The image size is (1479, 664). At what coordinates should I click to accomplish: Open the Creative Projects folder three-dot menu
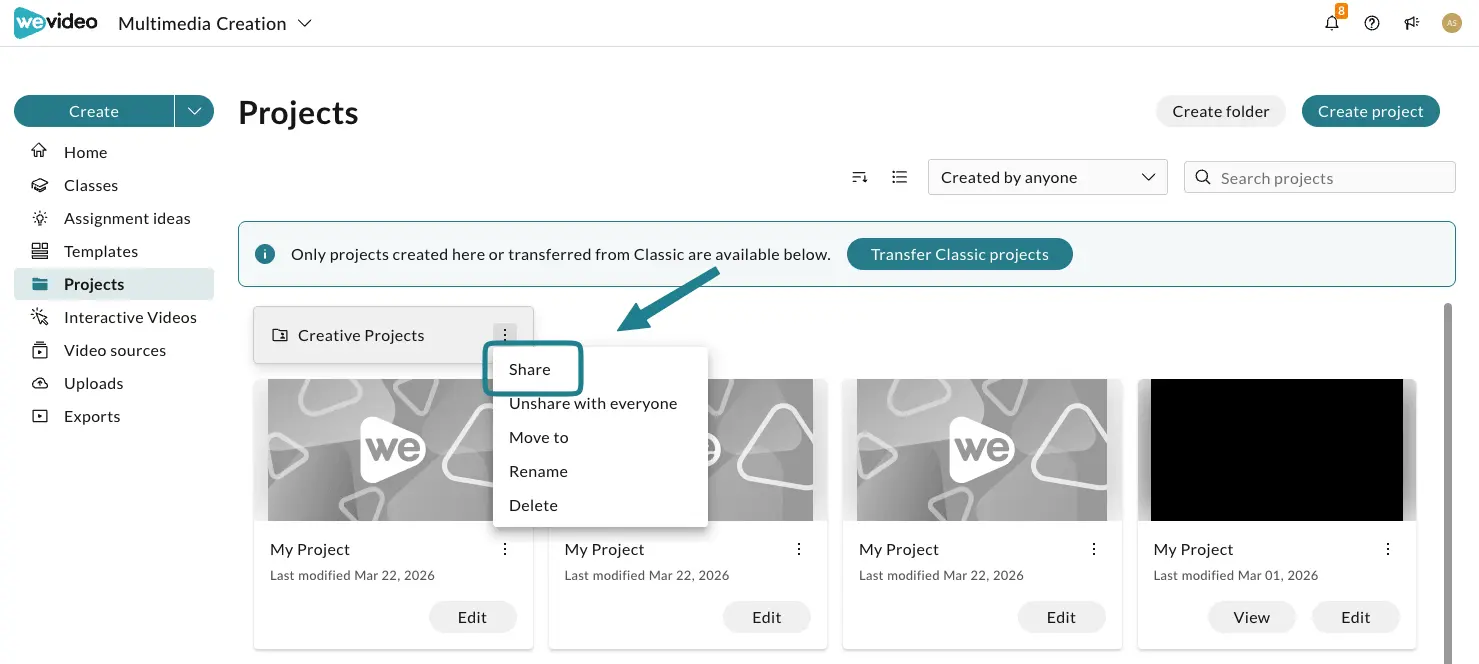point(505,335)
